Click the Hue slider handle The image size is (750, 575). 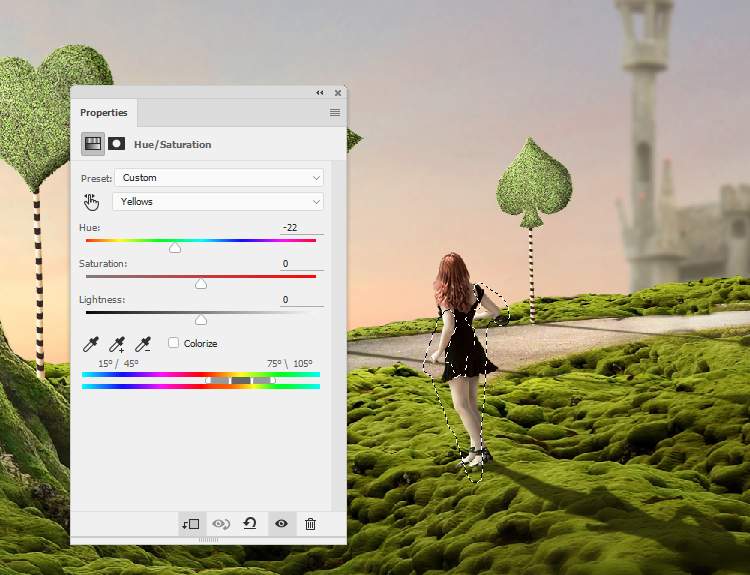click(x=175, y=248)
